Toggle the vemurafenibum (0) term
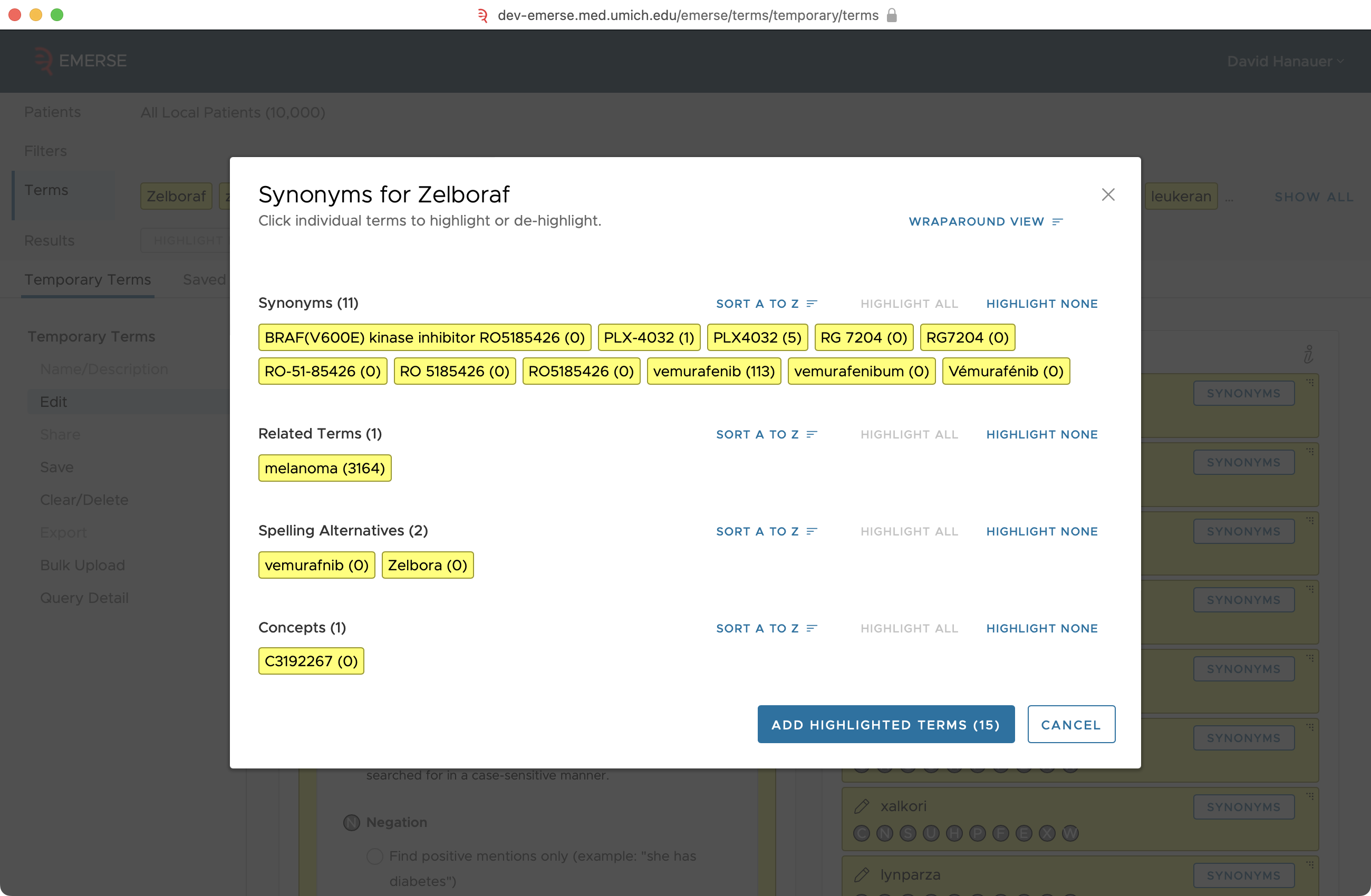Image resolution: width=1371 pixels, height=896 pixels. [x=861, y=372]
